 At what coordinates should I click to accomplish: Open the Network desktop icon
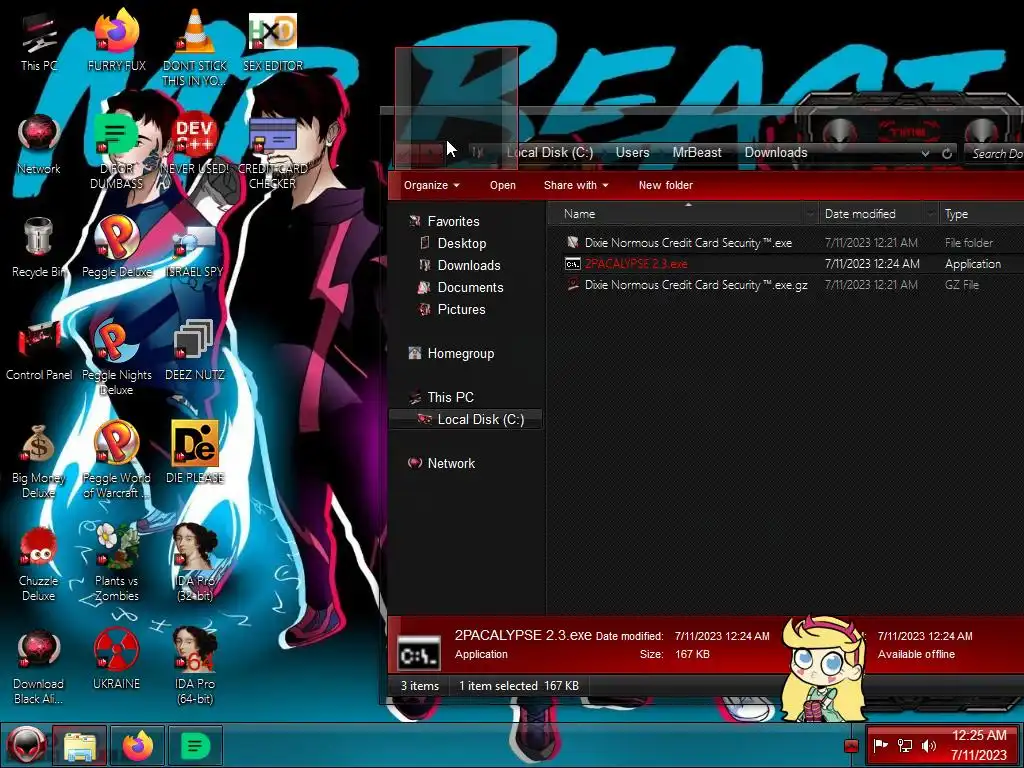point(39,145)
